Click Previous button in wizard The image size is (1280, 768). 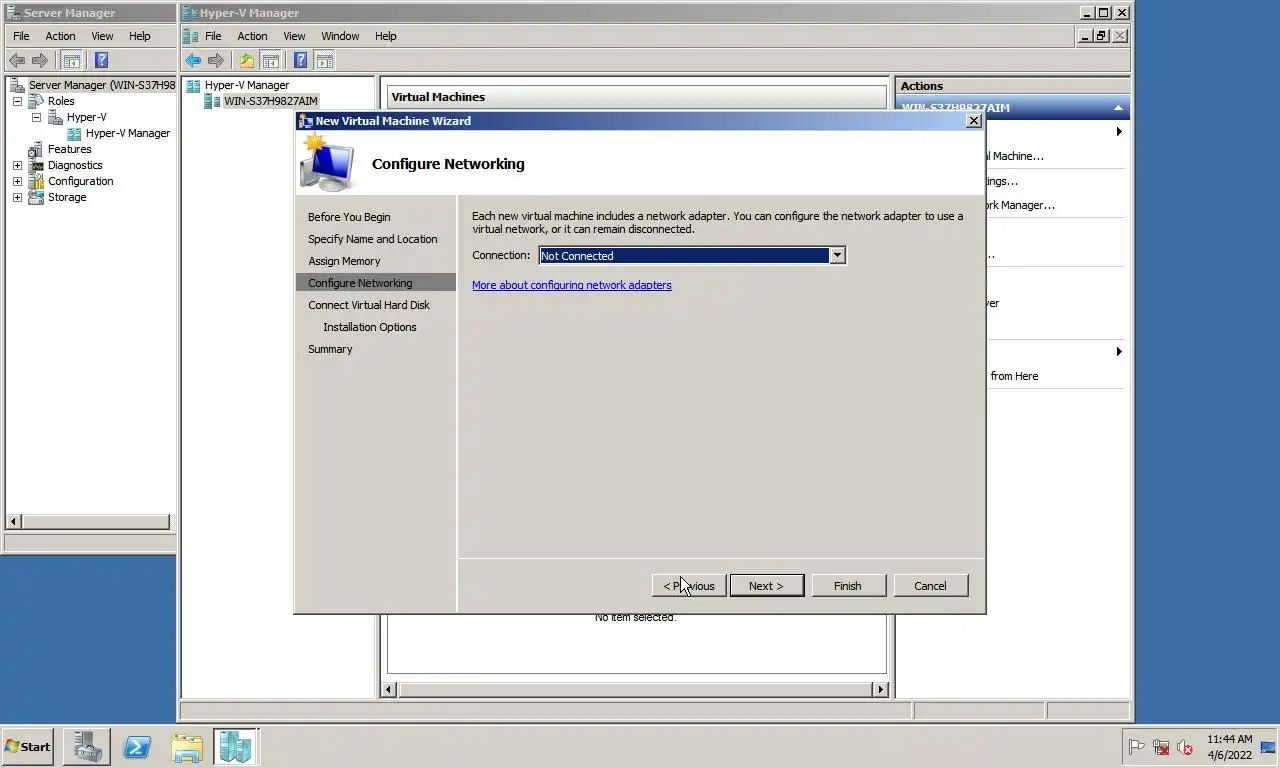tap(689, 586)
